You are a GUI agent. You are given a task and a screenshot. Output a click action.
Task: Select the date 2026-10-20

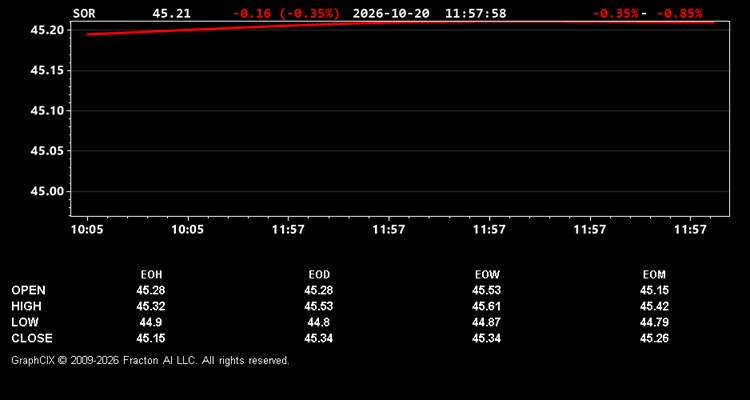coord(391,13)
